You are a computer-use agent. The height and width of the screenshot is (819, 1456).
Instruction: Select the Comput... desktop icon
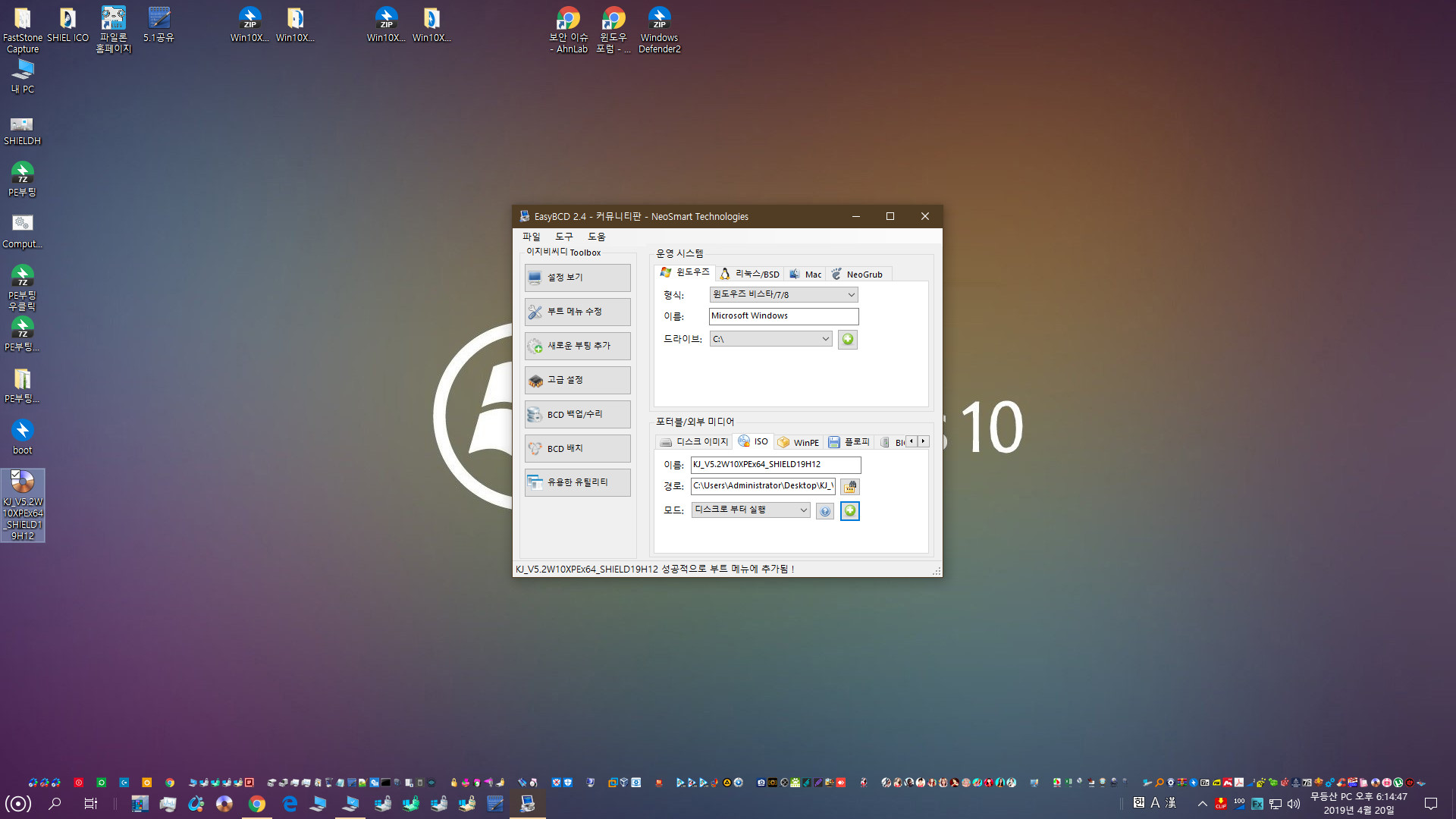(x=22, y=231)
